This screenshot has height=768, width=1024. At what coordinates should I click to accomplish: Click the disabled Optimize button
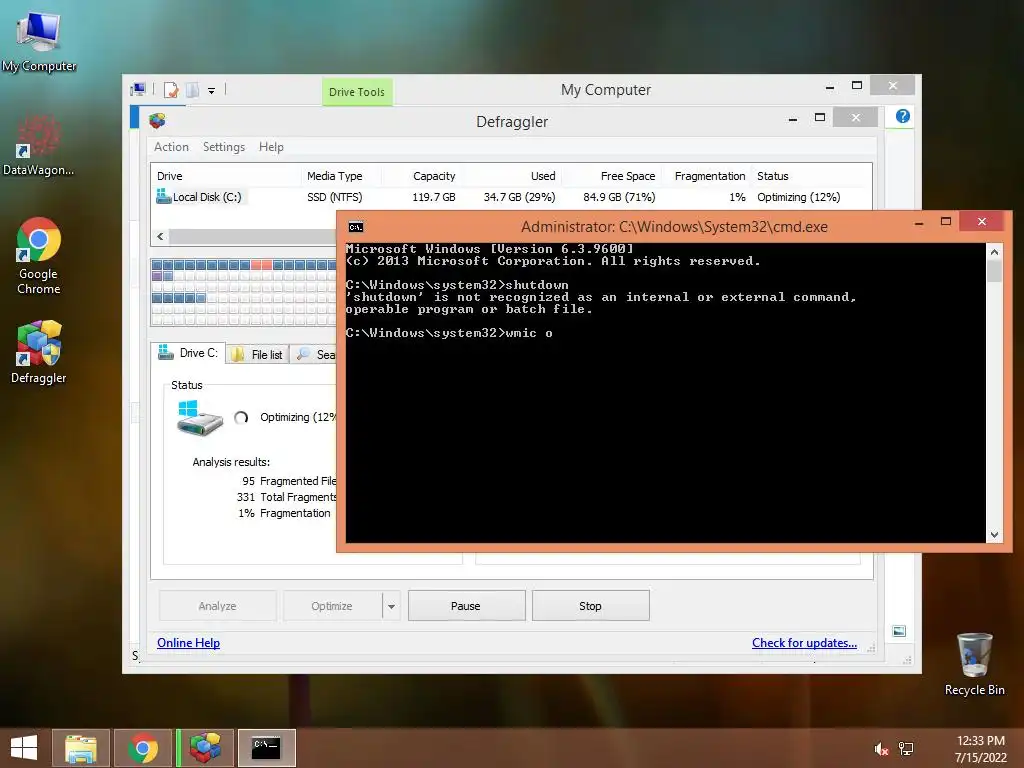332,605
